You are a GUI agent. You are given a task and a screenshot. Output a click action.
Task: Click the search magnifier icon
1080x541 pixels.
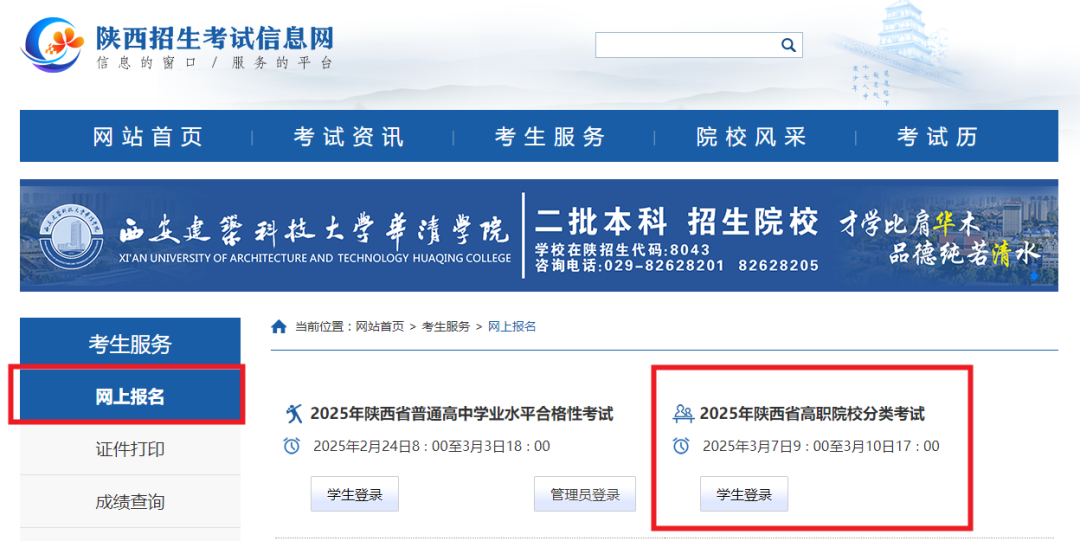click(x=788, y=45)
